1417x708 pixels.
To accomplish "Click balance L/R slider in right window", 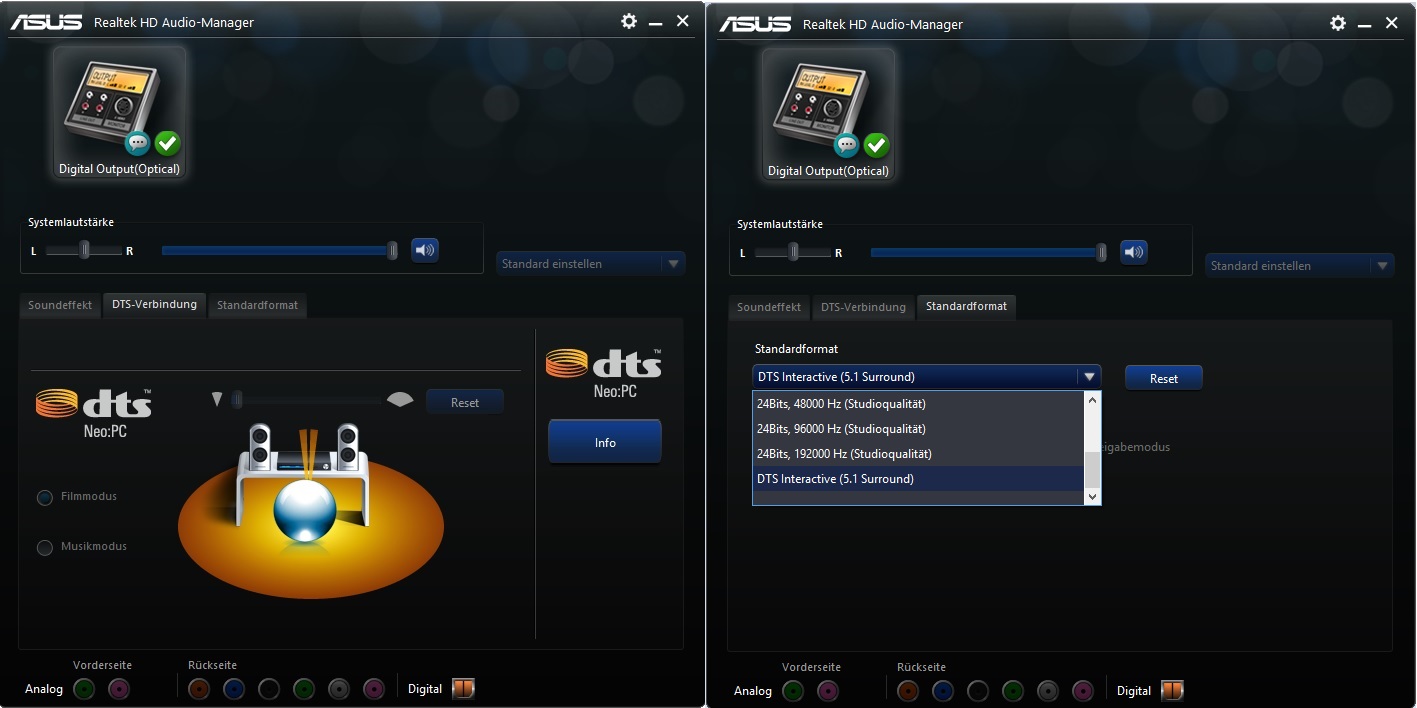I will point(794,252).
